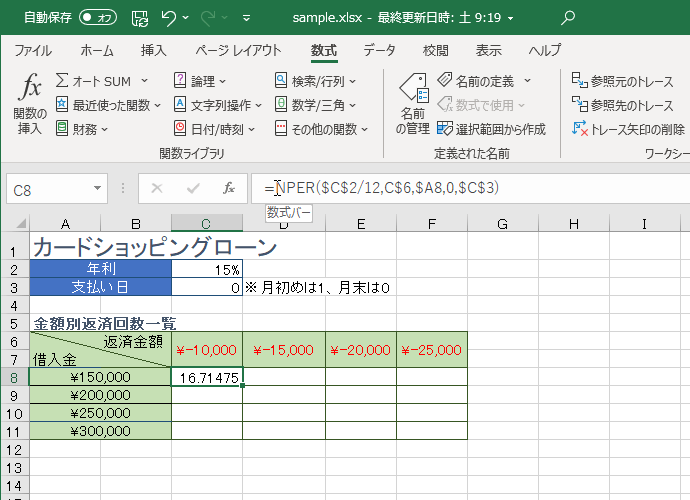Confirm formula with checkmark icon
The height and width of the screenshot is (500, 690).
point(193,188)
